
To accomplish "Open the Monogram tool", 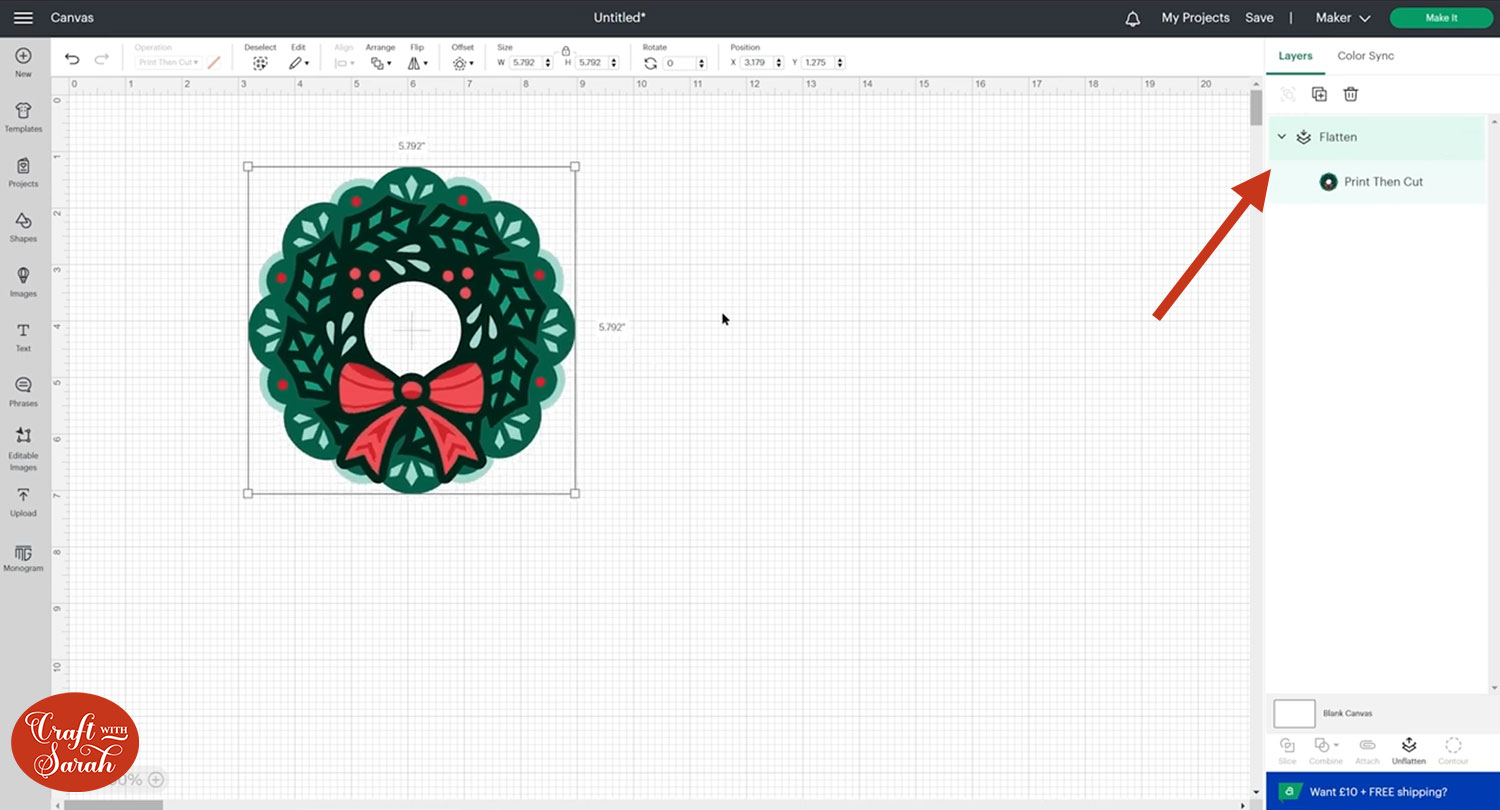I will (23, 556).
